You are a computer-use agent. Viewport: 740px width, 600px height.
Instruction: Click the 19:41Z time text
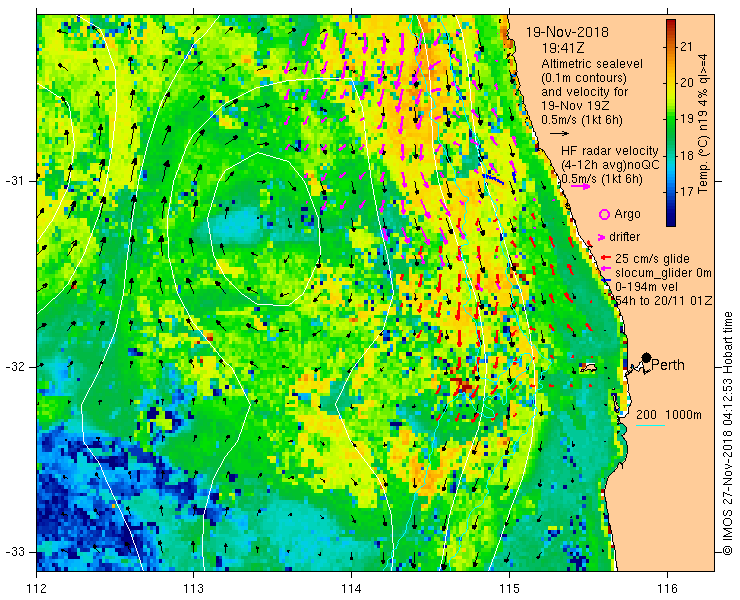point(563,48)
